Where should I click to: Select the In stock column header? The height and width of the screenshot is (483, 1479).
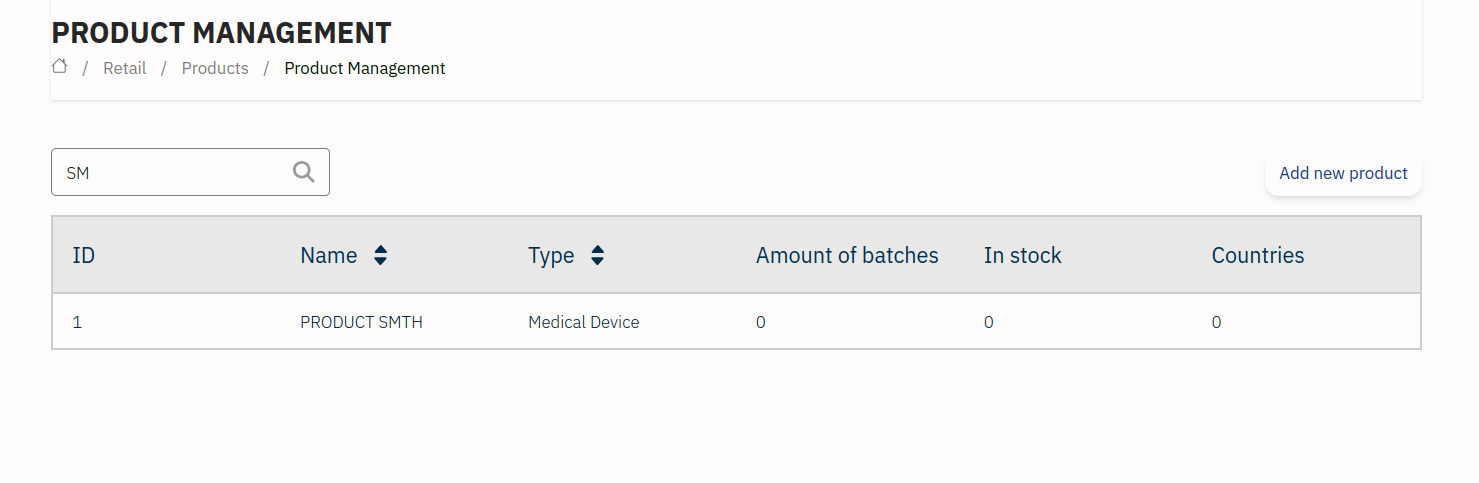click(1022, 256)
